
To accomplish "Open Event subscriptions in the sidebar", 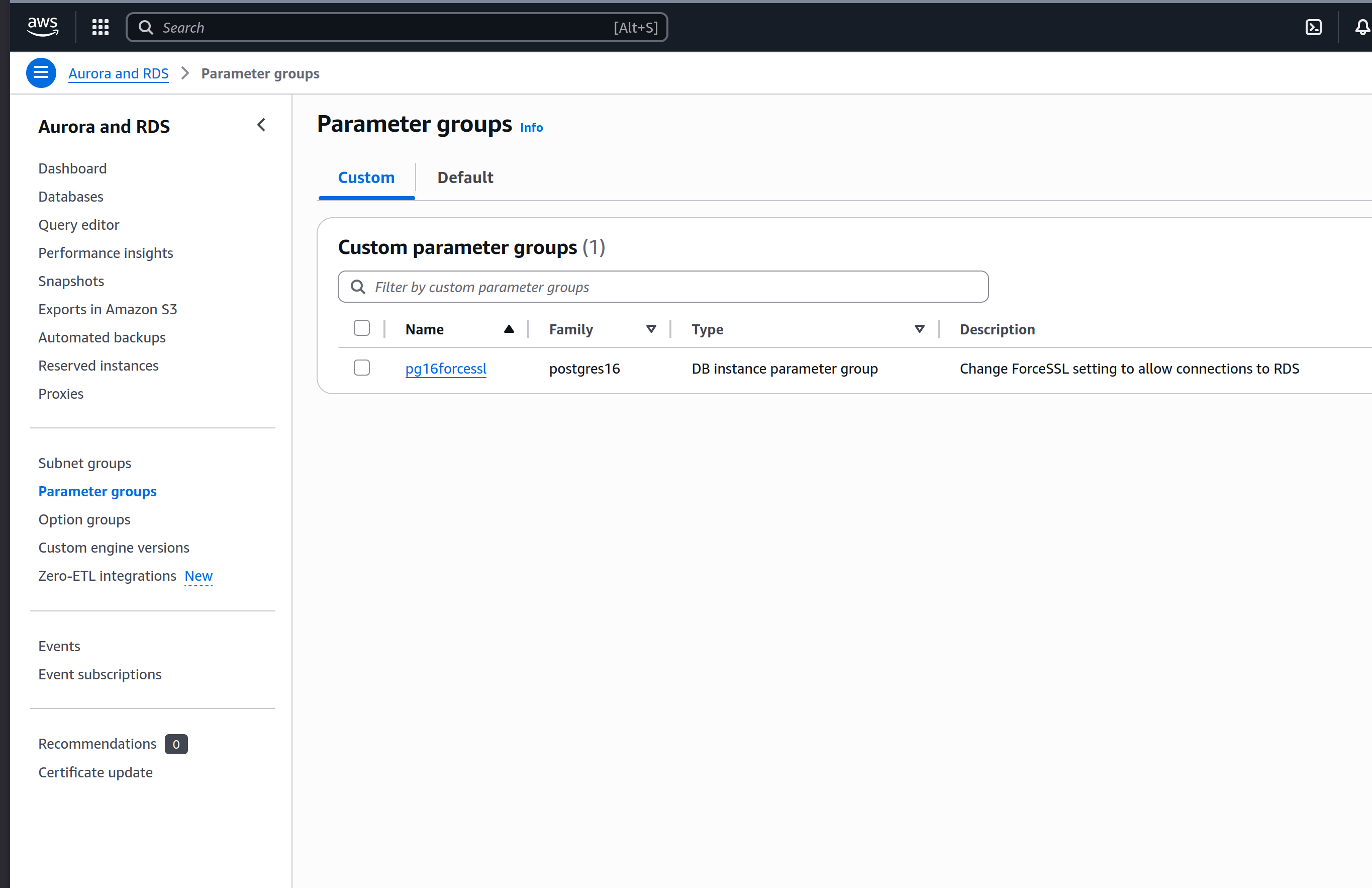I will pyautogui.click(x=101, y=675).
